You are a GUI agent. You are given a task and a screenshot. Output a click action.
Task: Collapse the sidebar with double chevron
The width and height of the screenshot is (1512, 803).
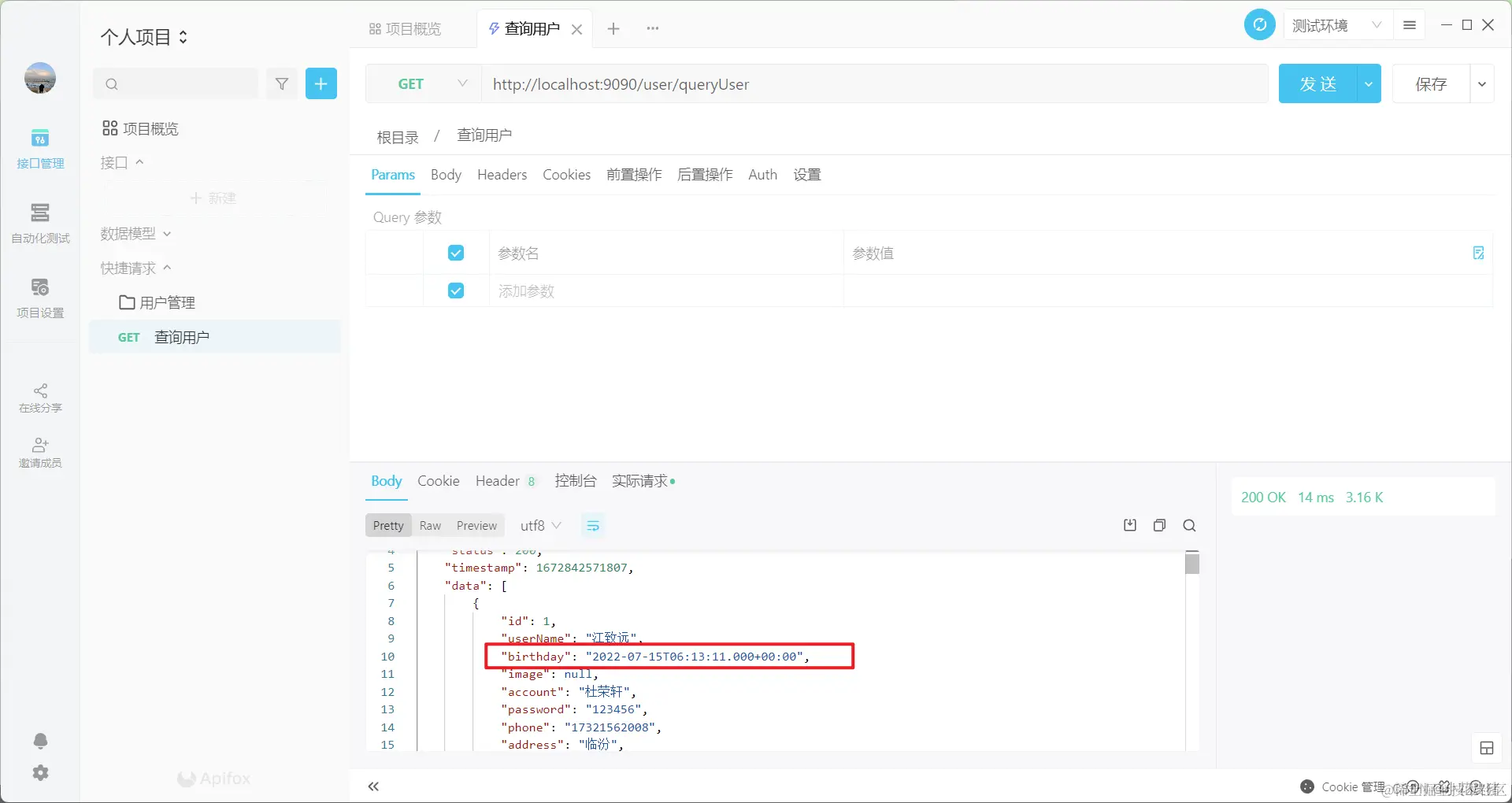(373, 786)
